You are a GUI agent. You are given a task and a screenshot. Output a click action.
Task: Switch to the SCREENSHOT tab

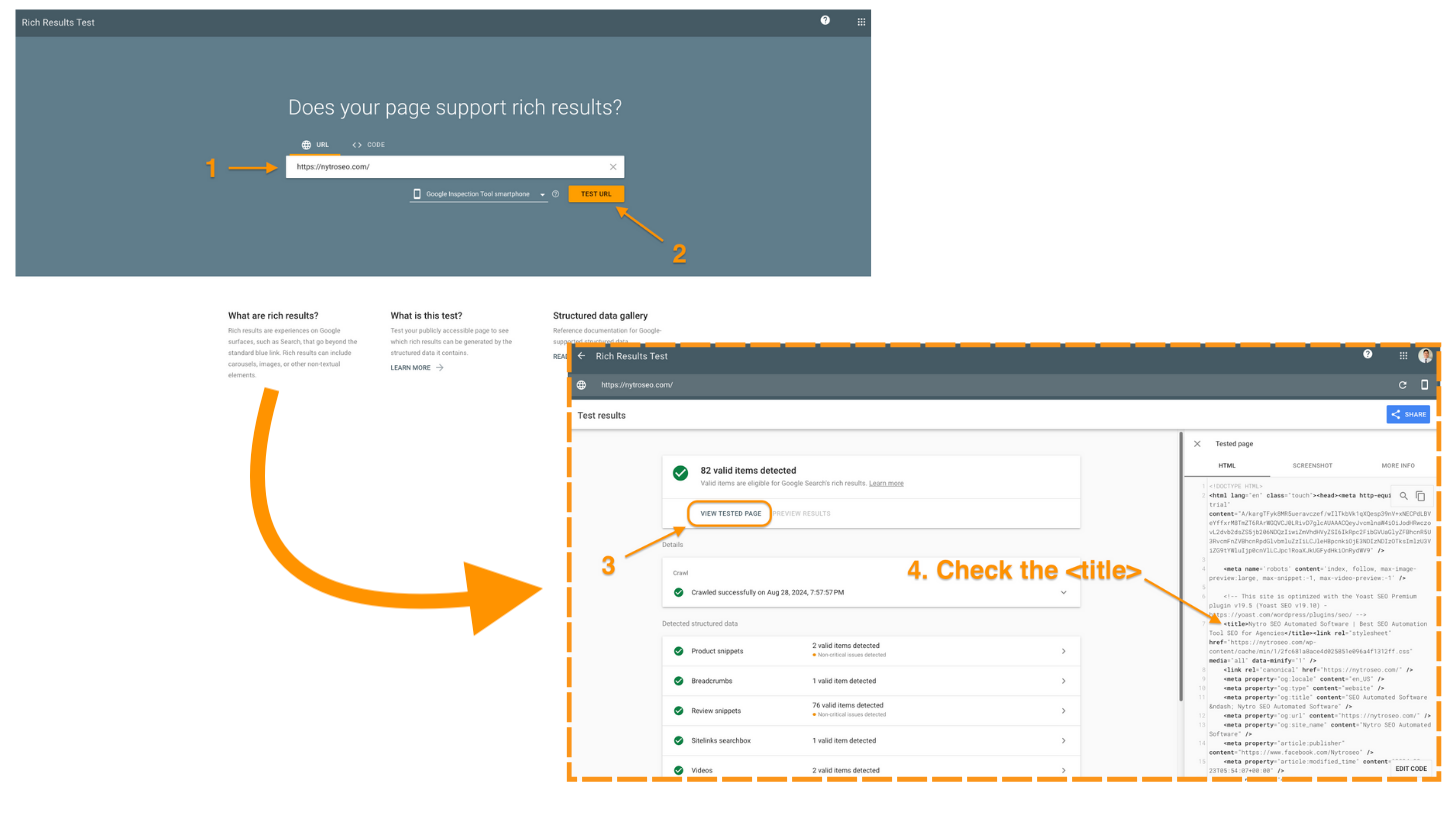pos(1312,466)
